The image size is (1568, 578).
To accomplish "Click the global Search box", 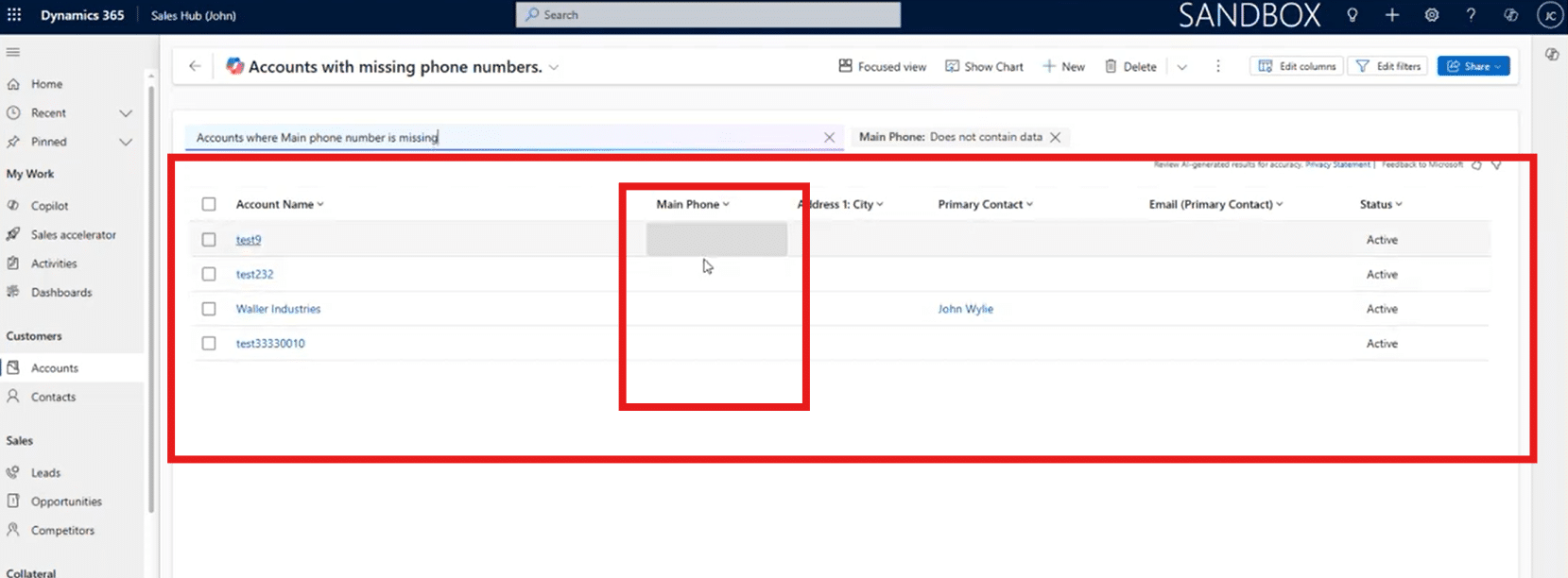I will 708,15.
